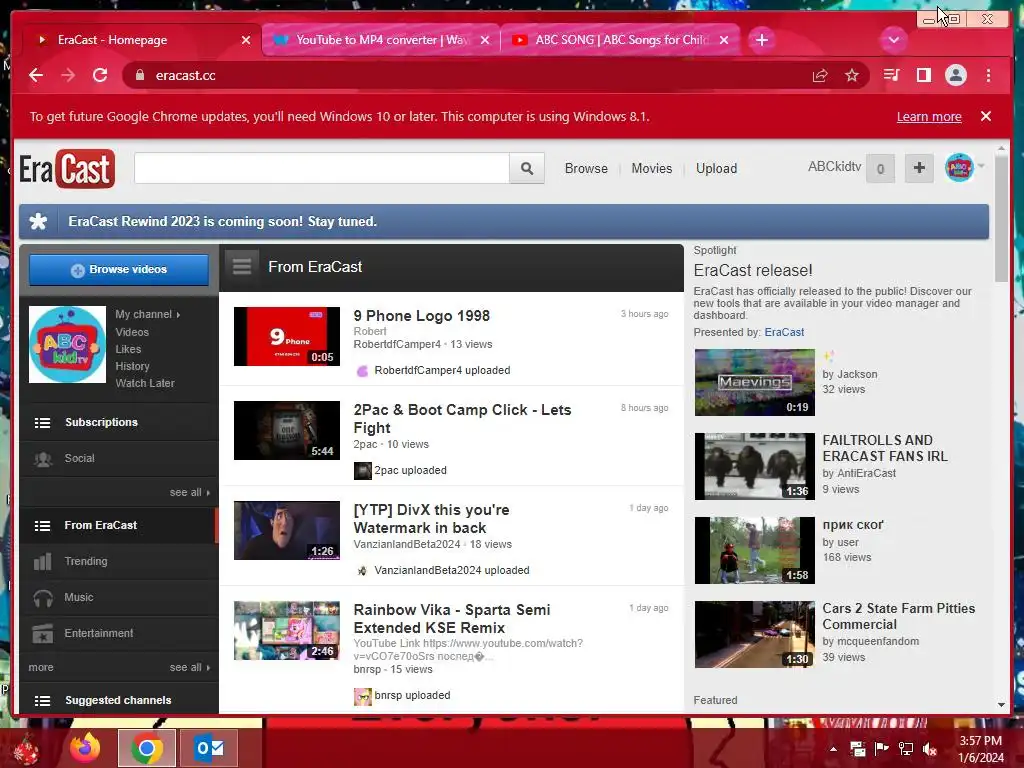Switch to ABC SONG YouTube tab
The height and width of the screenshot is (768, 1024).
tap(620, 40)
